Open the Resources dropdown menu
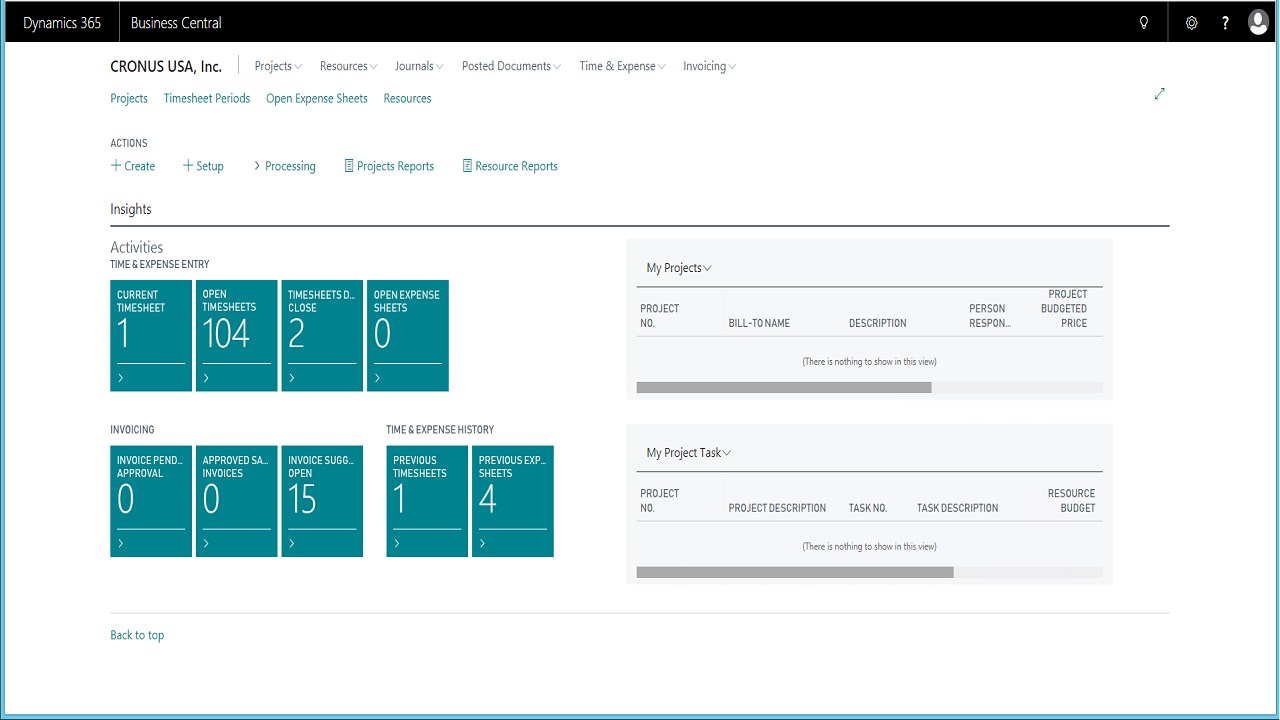Screen dimensions: 1280x720 [348, 66]
